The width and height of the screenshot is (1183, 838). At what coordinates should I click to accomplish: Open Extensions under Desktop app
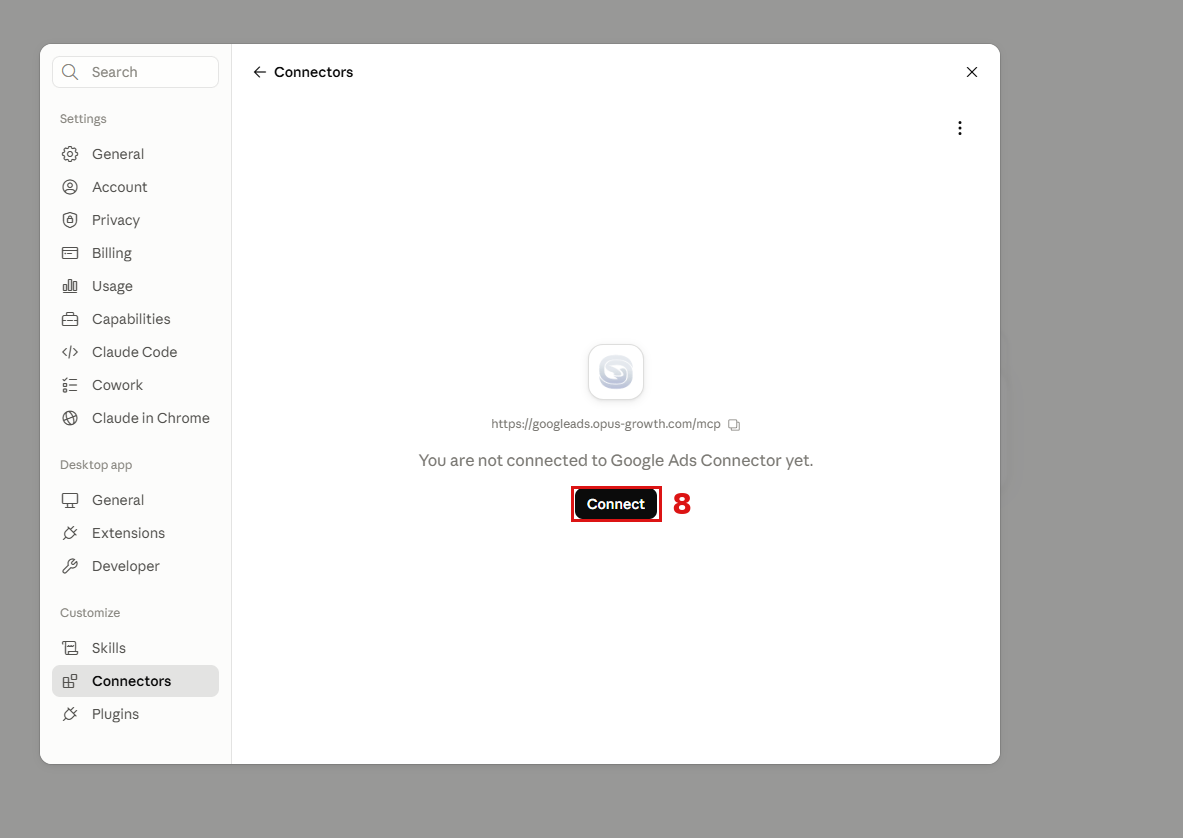point(136,533)
